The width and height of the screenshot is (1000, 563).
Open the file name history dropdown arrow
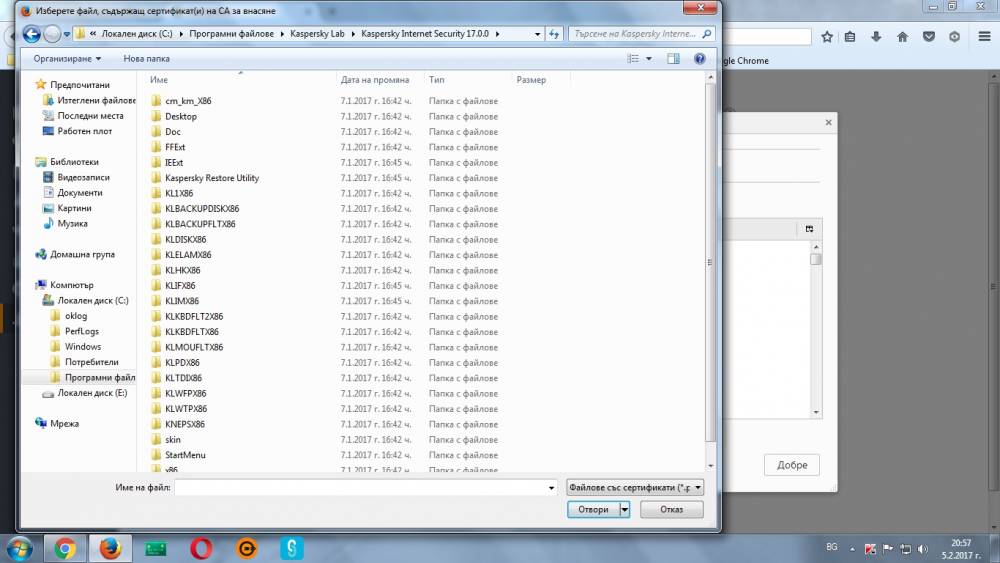tap(551, 487)
